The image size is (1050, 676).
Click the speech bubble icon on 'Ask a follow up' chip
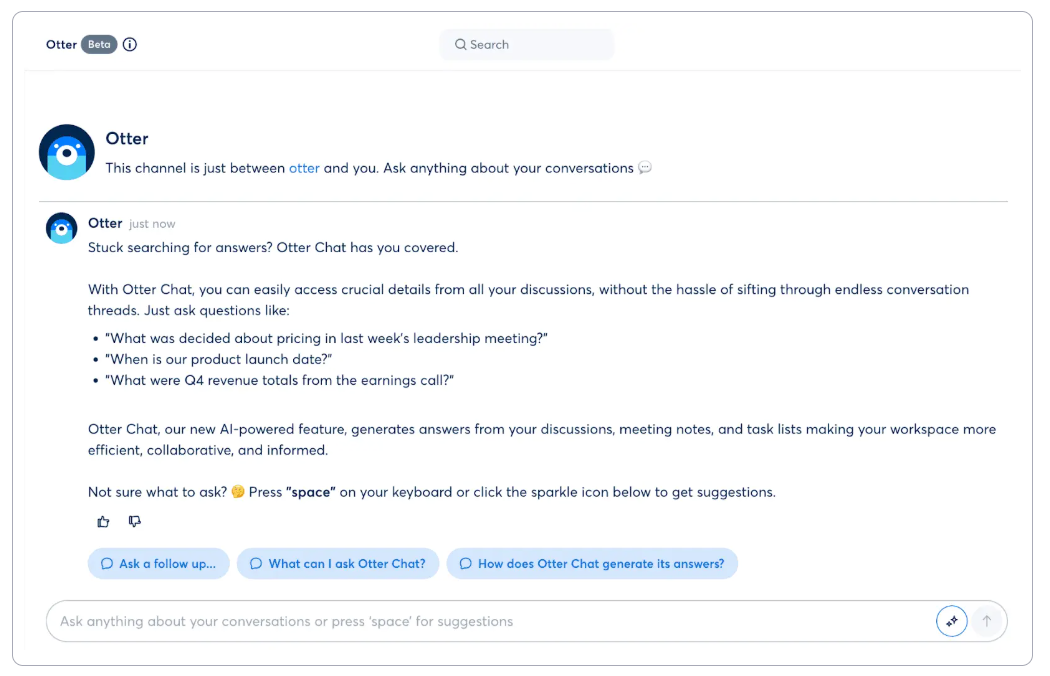[105, 563]
